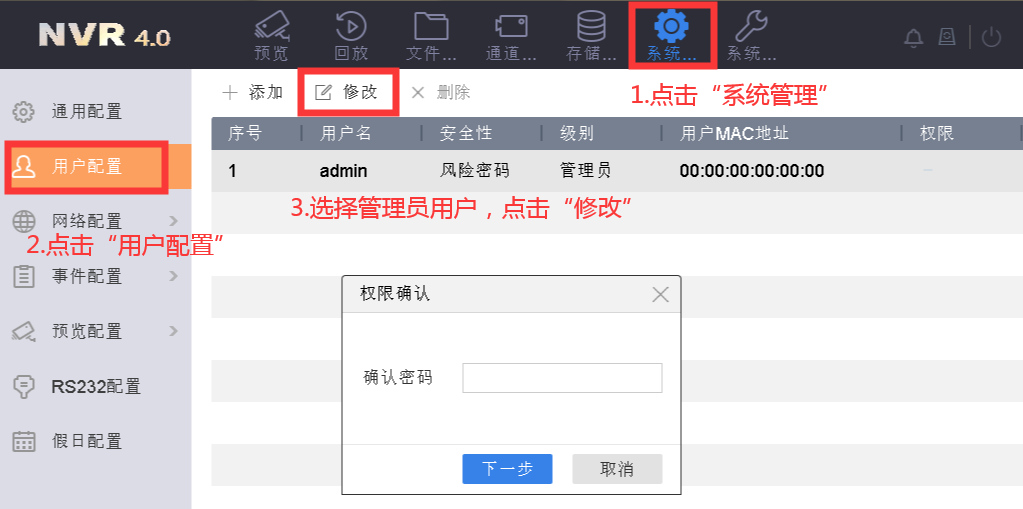
Task: Select 通用配置 in the sidebar
Action: tap(86, 111)
